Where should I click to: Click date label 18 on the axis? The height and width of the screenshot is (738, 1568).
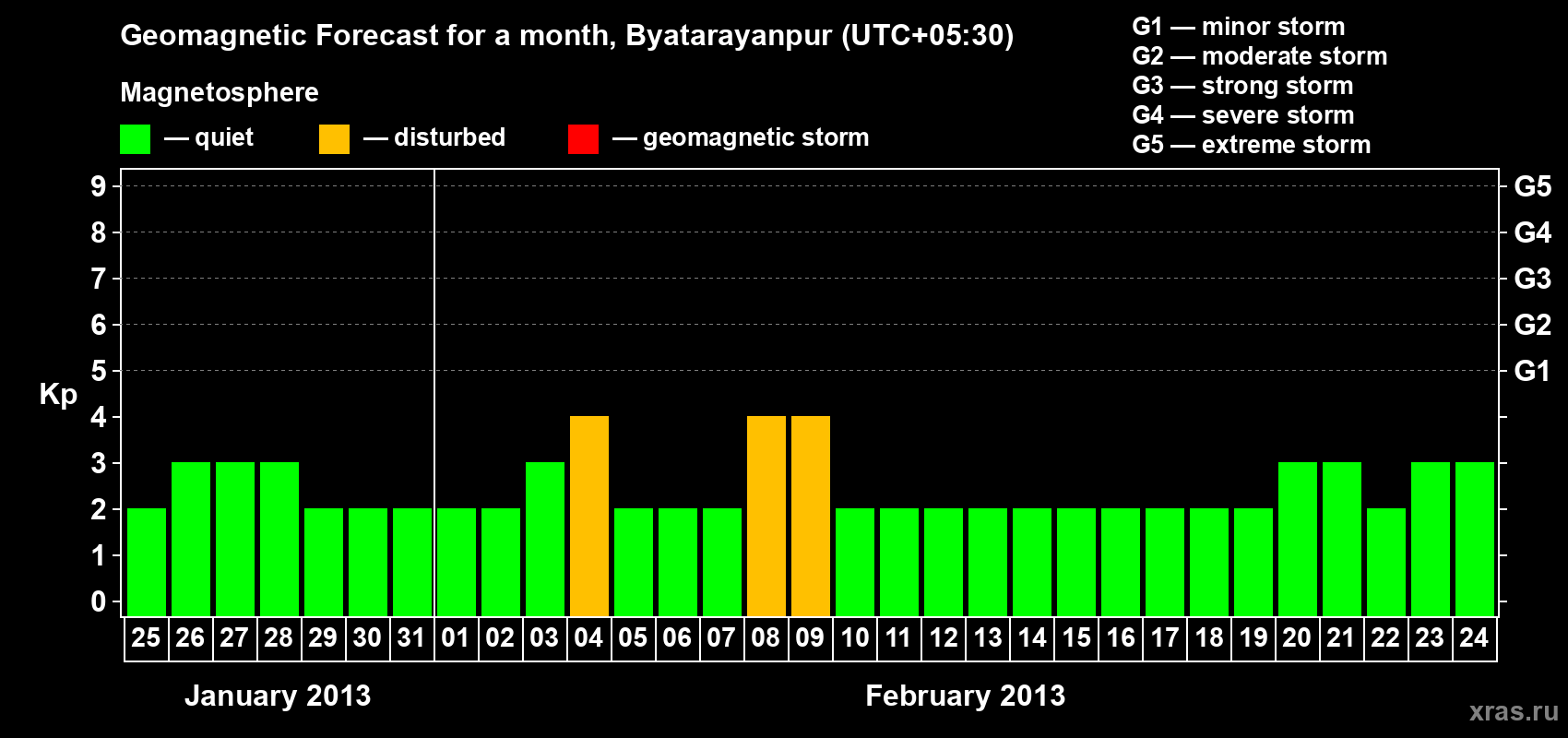point(1208,638)
